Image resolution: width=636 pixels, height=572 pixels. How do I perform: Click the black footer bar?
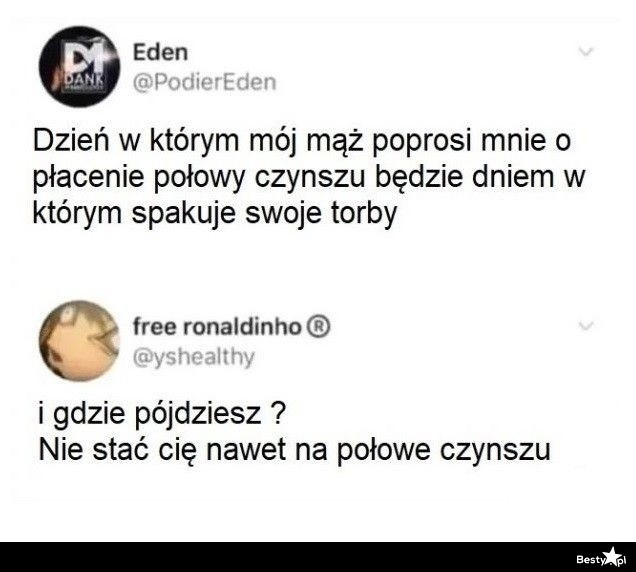[x=318, y=557]
